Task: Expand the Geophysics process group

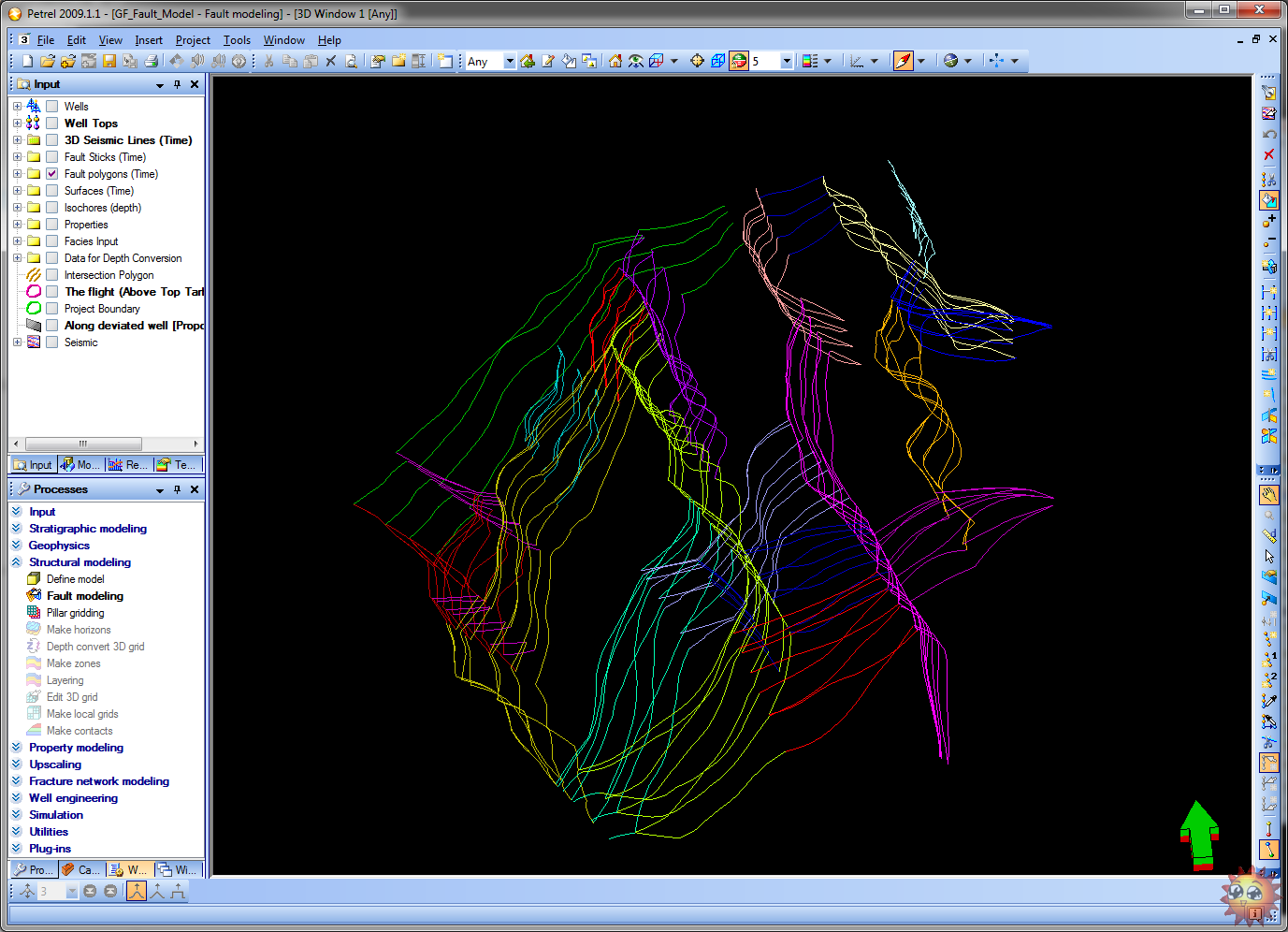Action: click(x=16, y=546)
